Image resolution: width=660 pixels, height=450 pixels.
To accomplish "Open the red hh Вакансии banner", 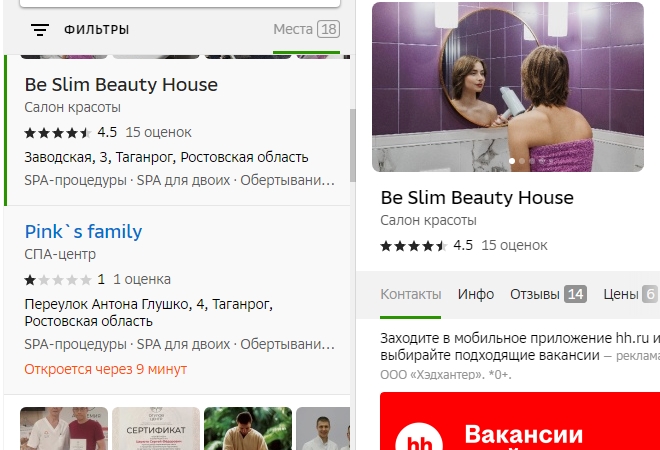I will 520,421.
